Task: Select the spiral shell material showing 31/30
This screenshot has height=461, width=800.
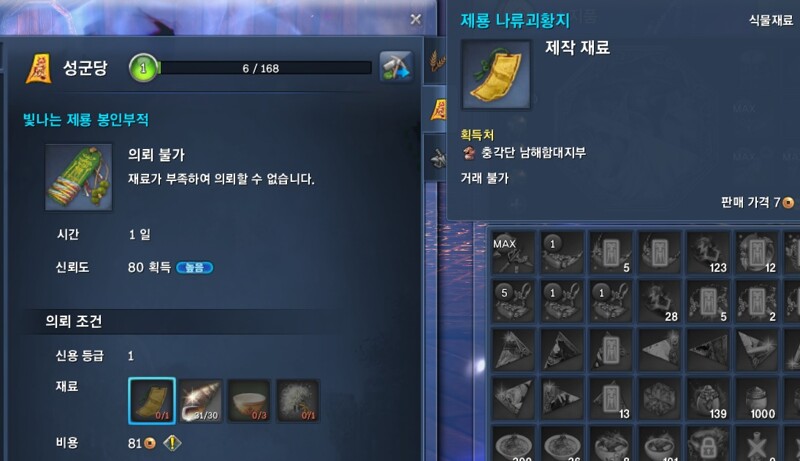Action: tap(201, 401)
